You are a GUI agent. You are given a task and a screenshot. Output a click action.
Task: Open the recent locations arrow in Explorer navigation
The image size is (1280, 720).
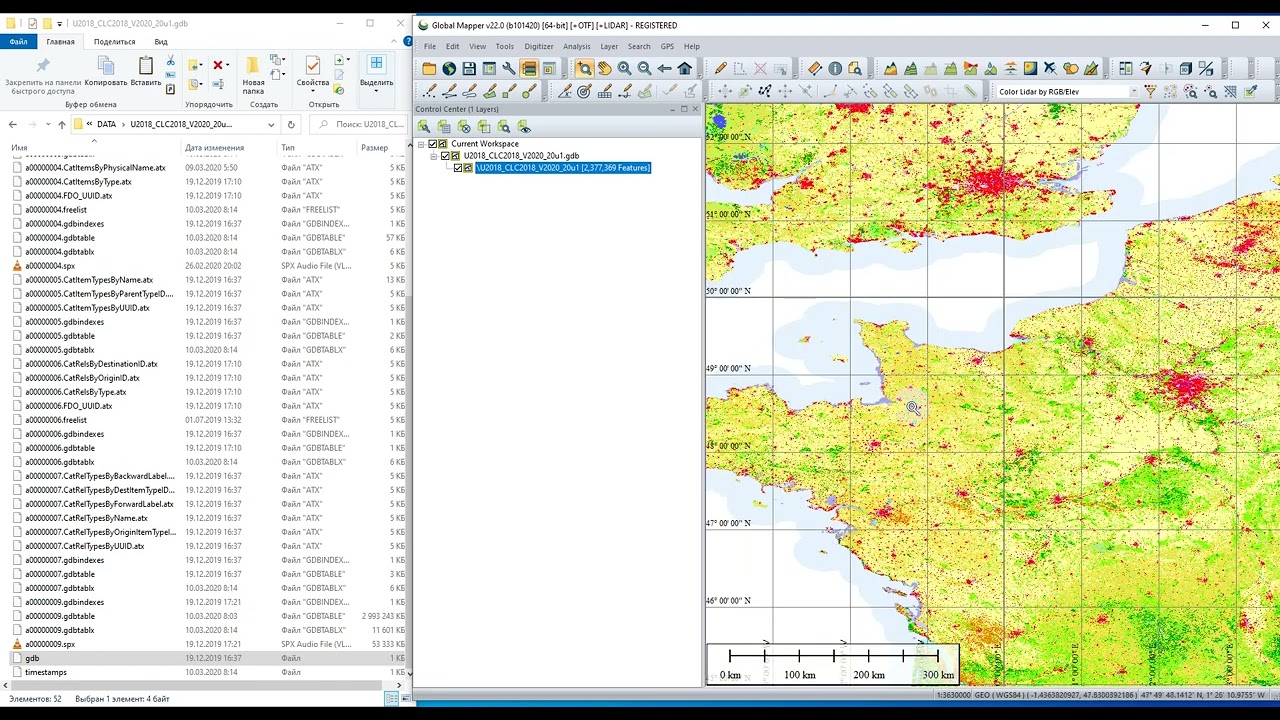[47, 125]
